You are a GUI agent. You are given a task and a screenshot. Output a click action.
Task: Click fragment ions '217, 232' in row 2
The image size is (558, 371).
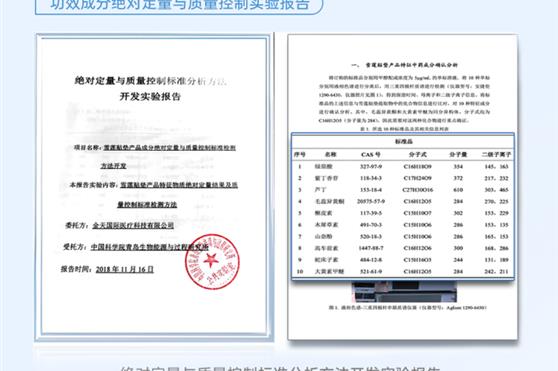(496, 178)
